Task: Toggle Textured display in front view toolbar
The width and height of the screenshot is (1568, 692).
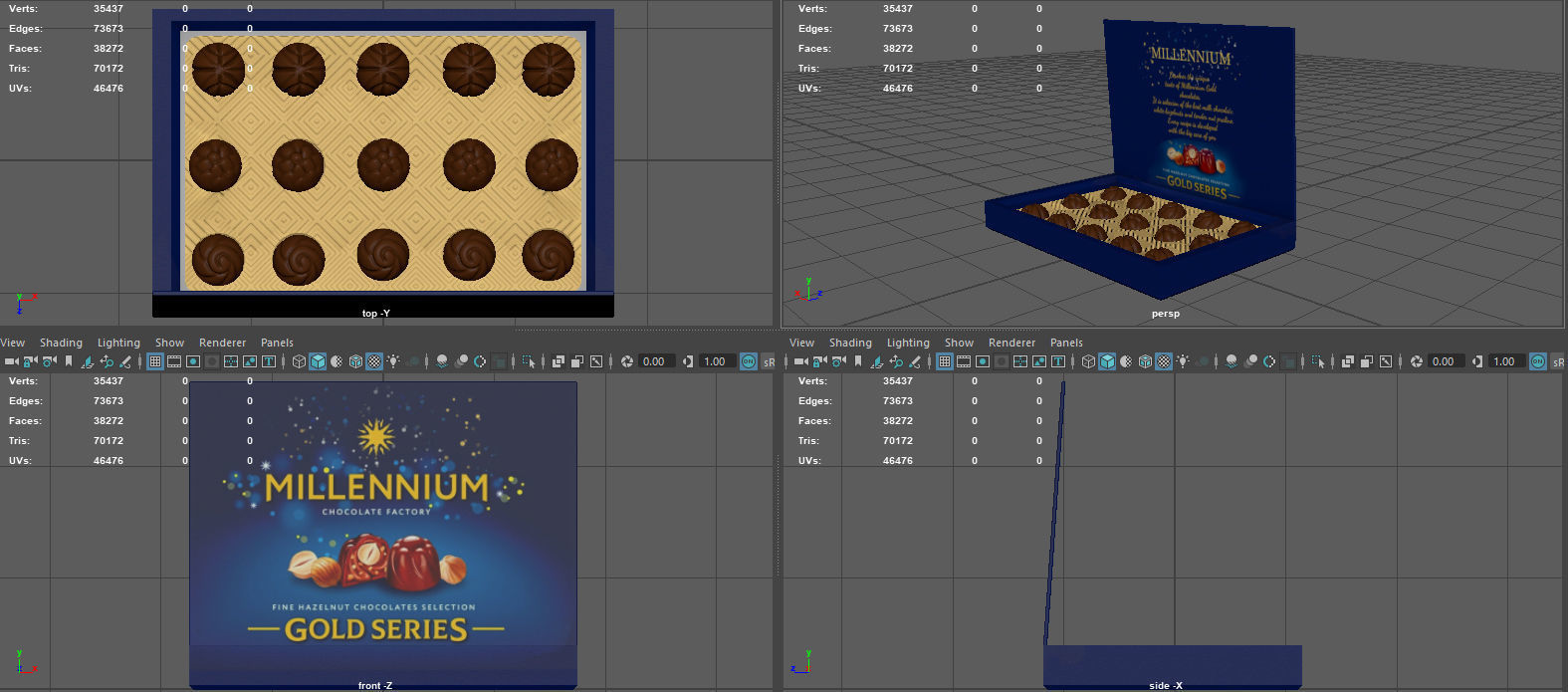Action: [373, 361]
